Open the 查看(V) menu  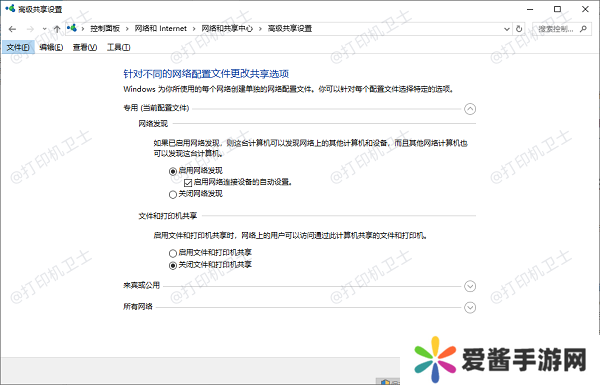tap(85, 47)
